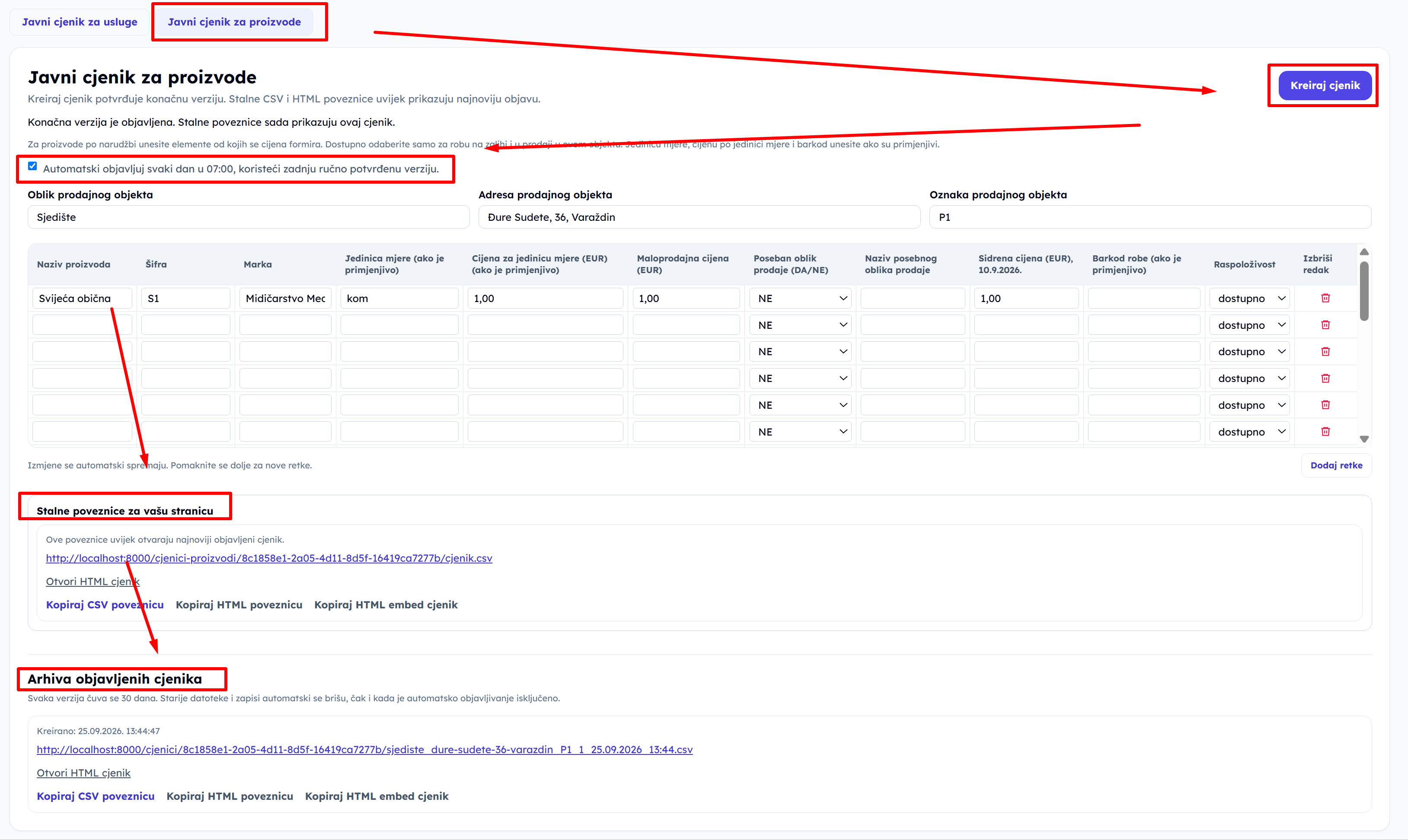1408x840 pixels.
Task: Click the Kreiraj cjenik button
Action: [x=1325, y=86]
